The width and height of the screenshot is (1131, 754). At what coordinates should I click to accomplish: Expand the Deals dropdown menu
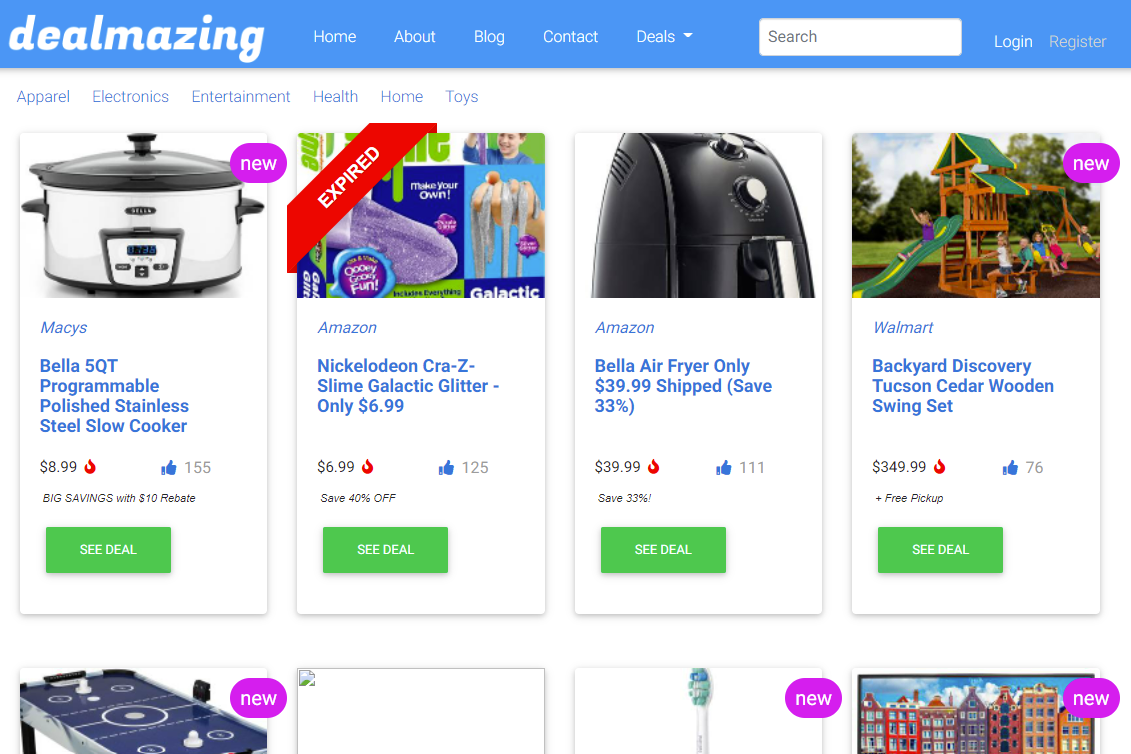pyautogui.click(x=664, y=37)
